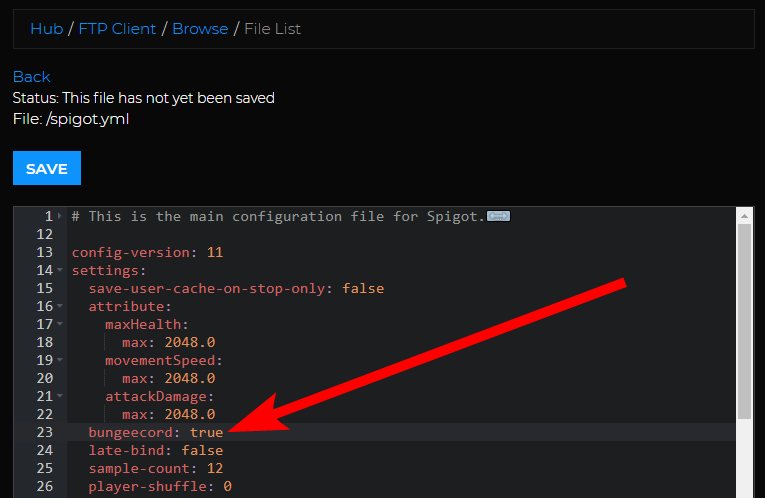Click line number 23 in gutter
This screenshot has height=498, width=765.
point(44,432)
